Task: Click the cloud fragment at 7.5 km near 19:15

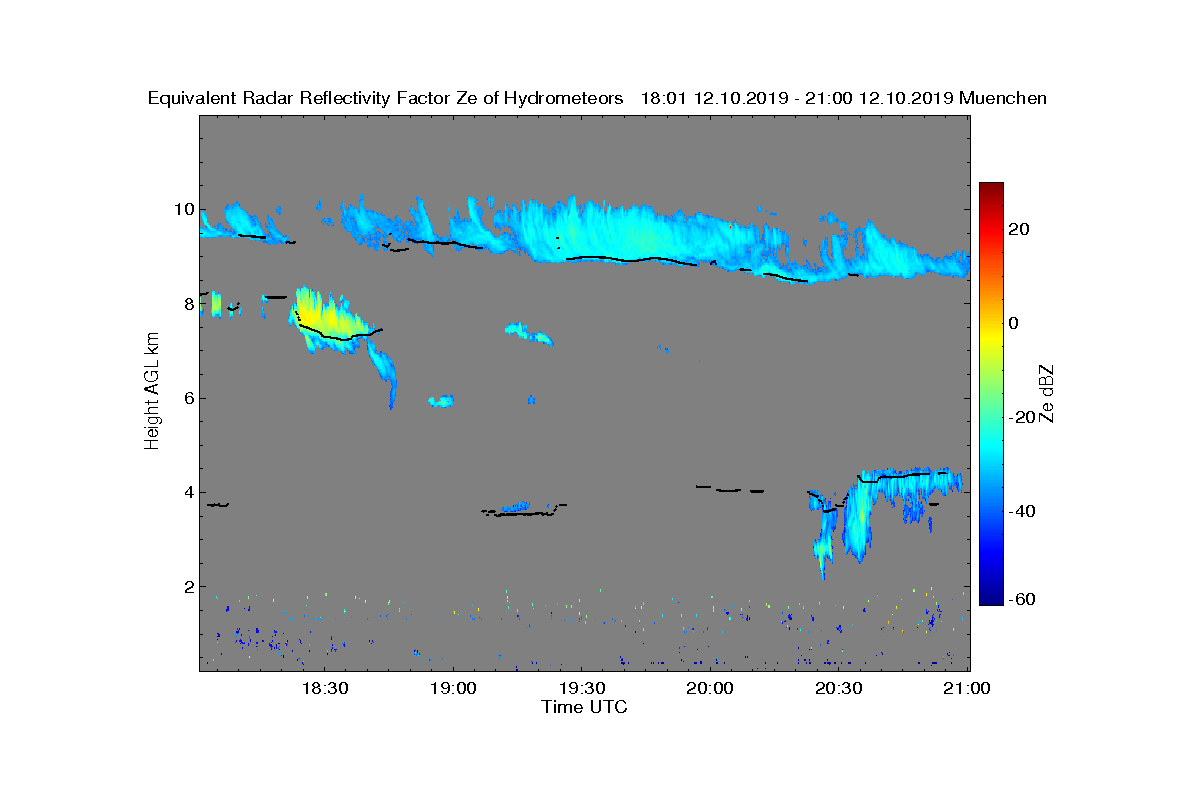Action: [528, 333]
